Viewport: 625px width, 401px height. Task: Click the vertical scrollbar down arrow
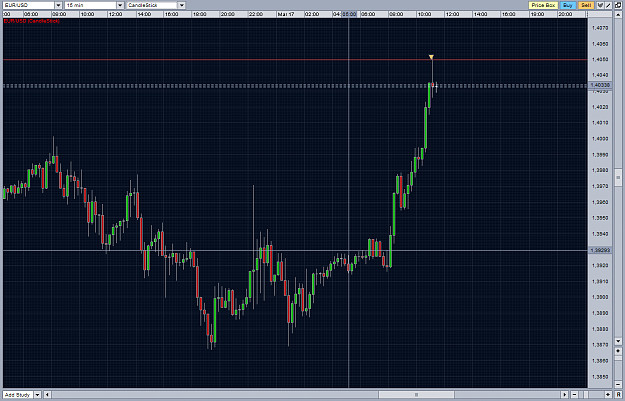click(618, 341)
